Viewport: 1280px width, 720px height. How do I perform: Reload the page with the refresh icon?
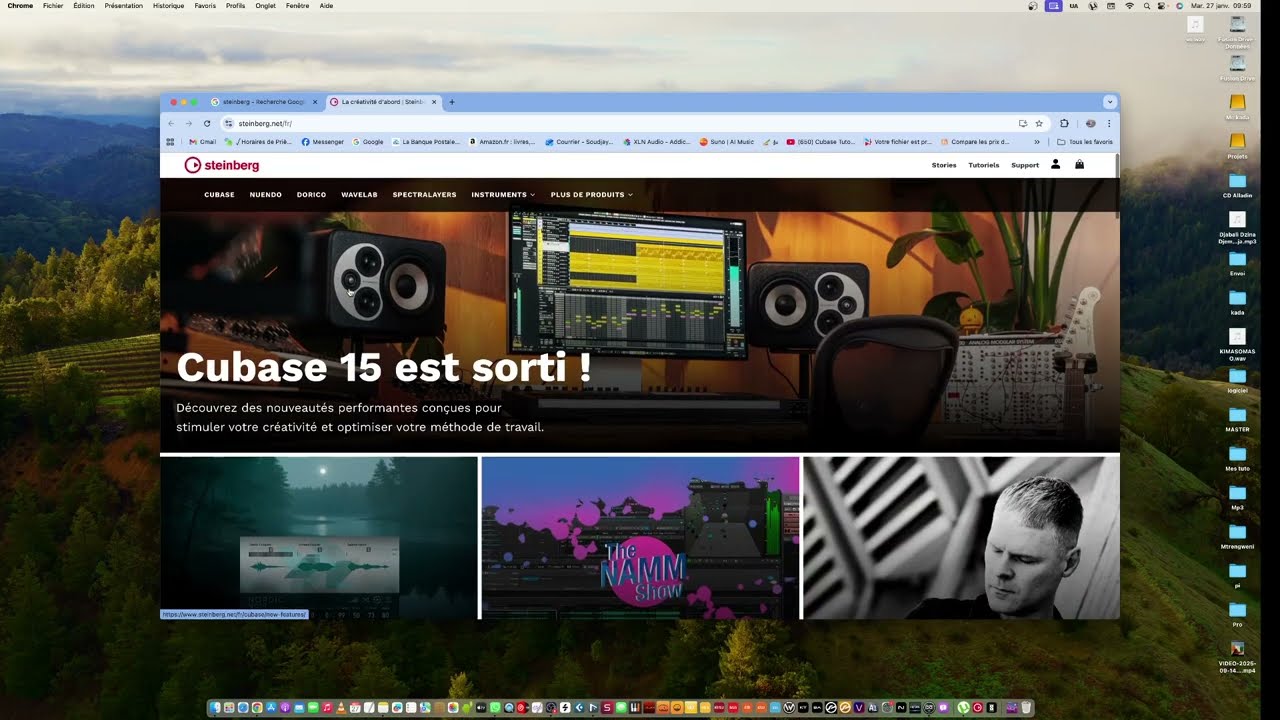coord(207,123)
